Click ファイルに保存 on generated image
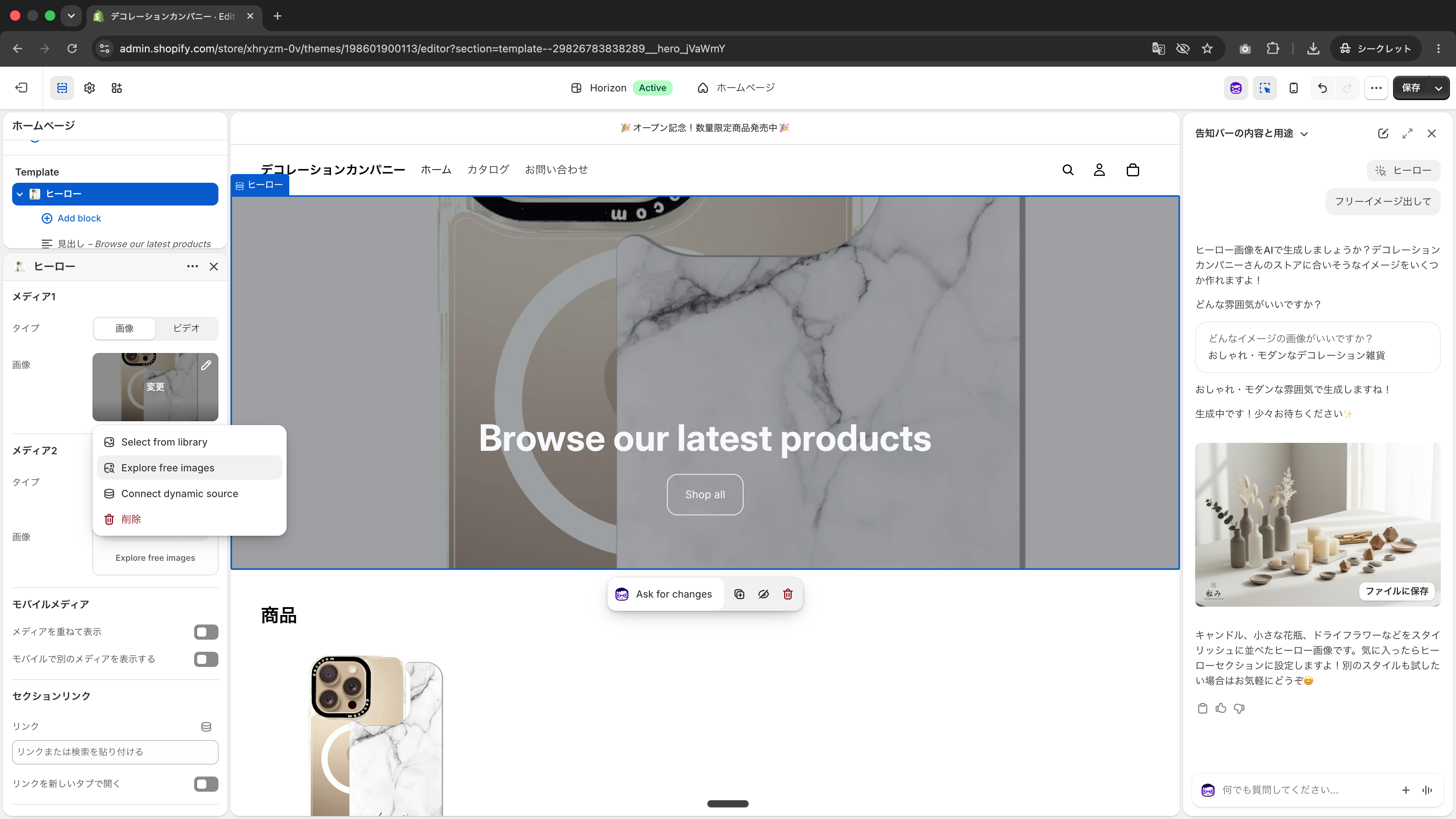This screenshot has width=1456, height=819. (1396, 591)
